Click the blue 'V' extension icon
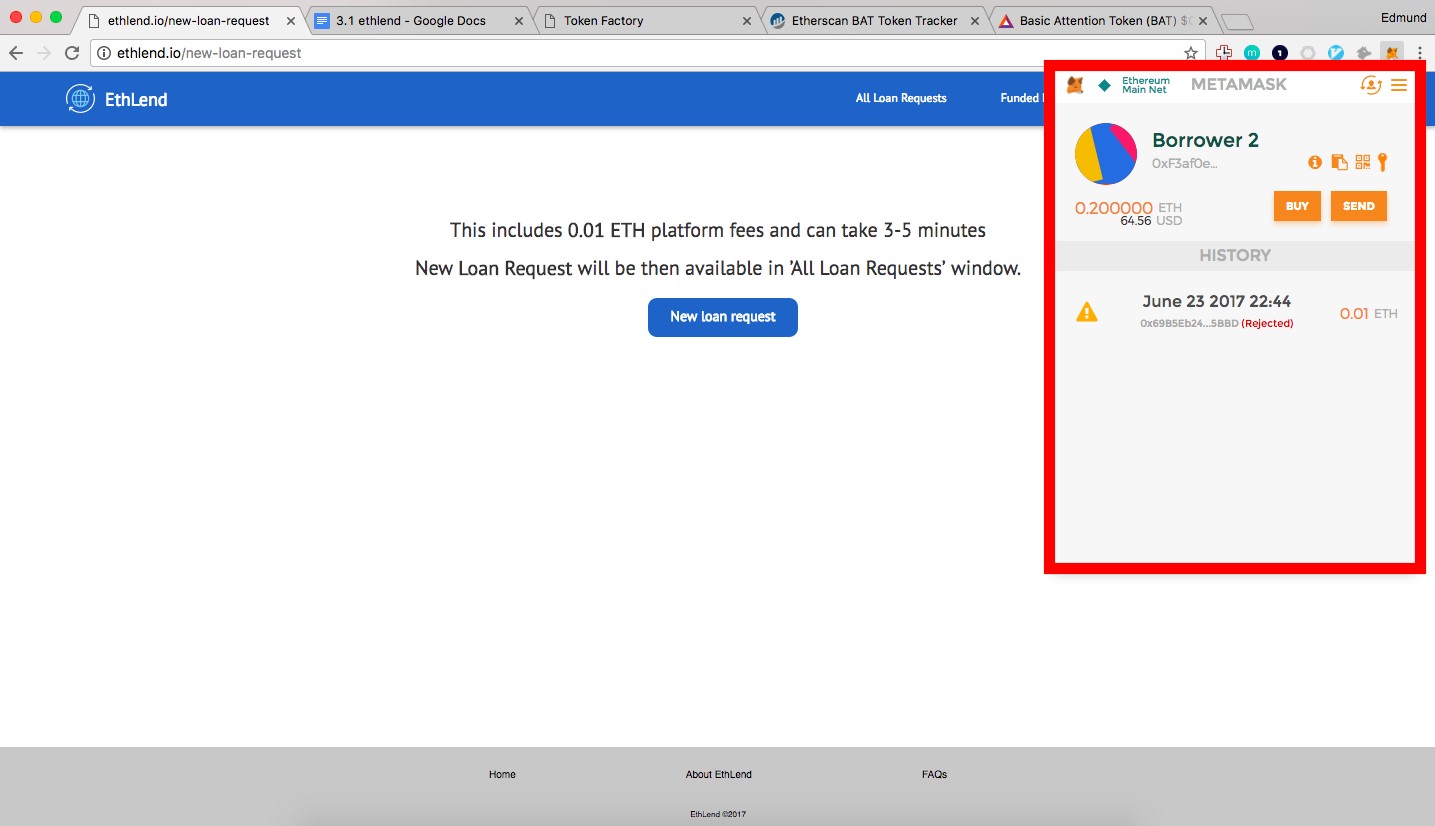1435x826 pixels. (x=1335, y=53)
